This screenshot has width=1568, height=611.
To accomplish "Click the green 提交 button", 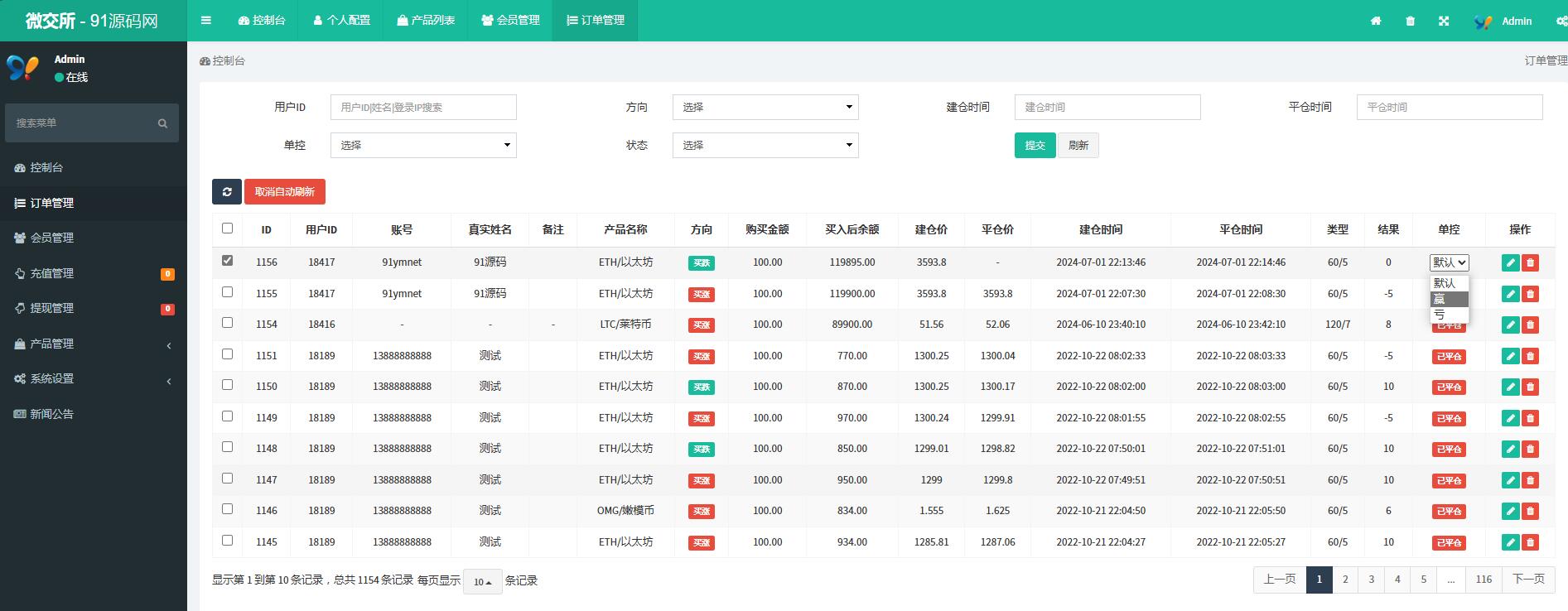I will click(1035, 145).
